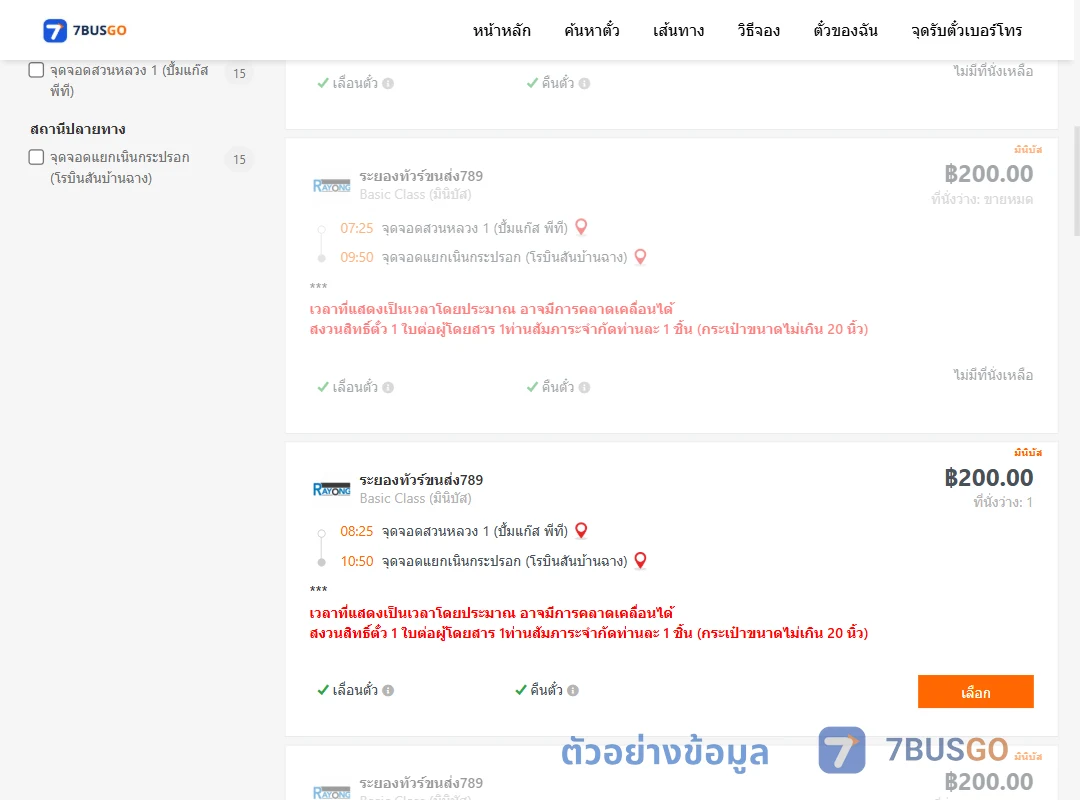Click the ฿200.00 price of 08:25 trip

pyautogui.click(x=988, y=478)
